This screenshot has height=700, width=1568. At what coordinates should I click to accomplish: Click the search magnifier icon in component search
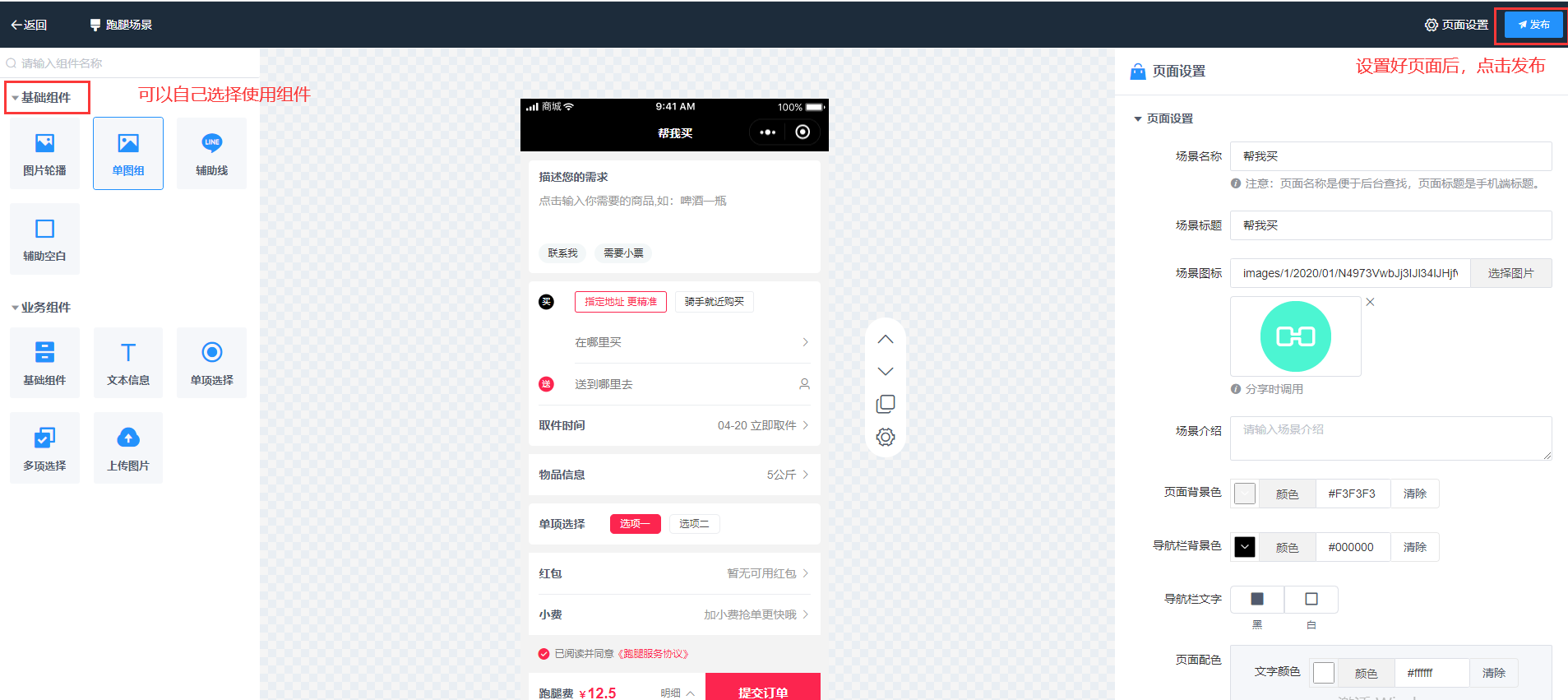12,63
